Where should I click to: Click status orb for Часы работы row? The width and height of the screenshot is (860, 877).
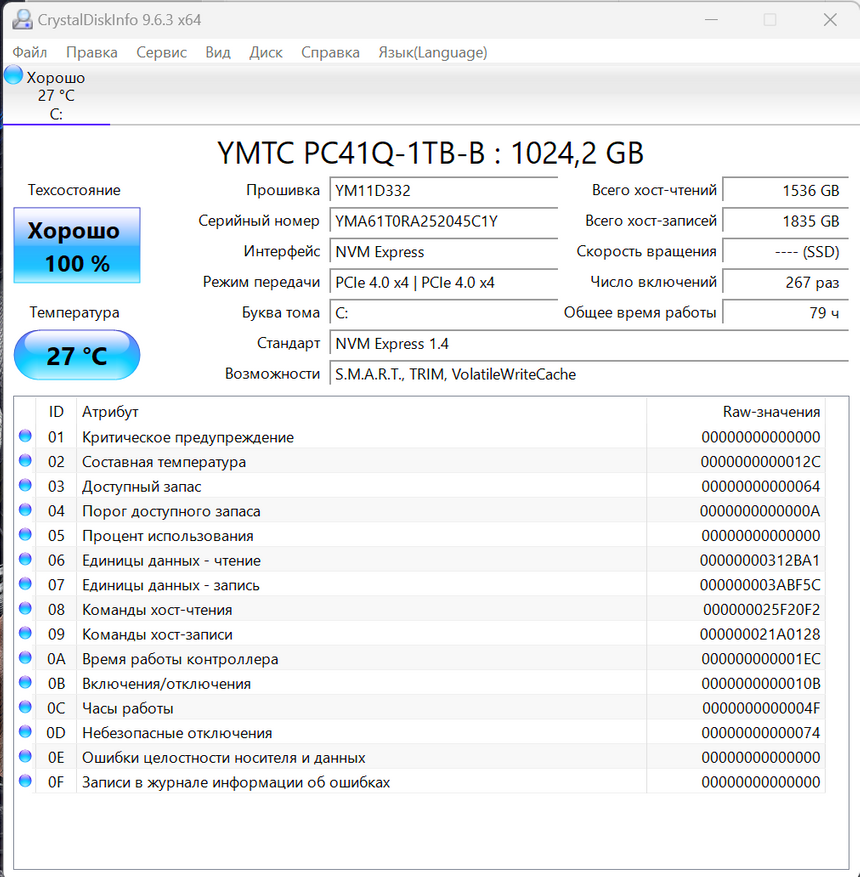point(25,707)
